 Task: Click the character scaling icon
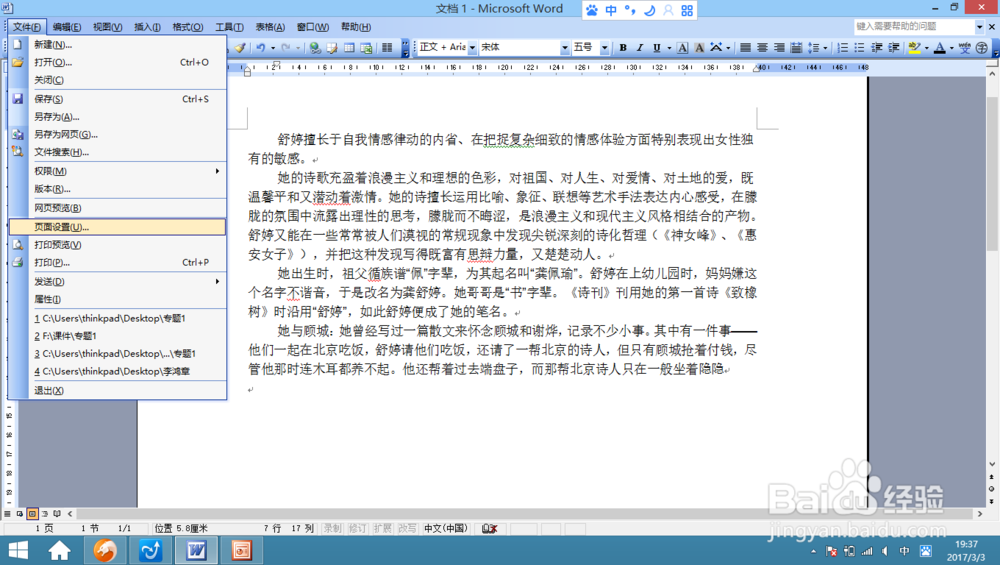click(716, 48)
